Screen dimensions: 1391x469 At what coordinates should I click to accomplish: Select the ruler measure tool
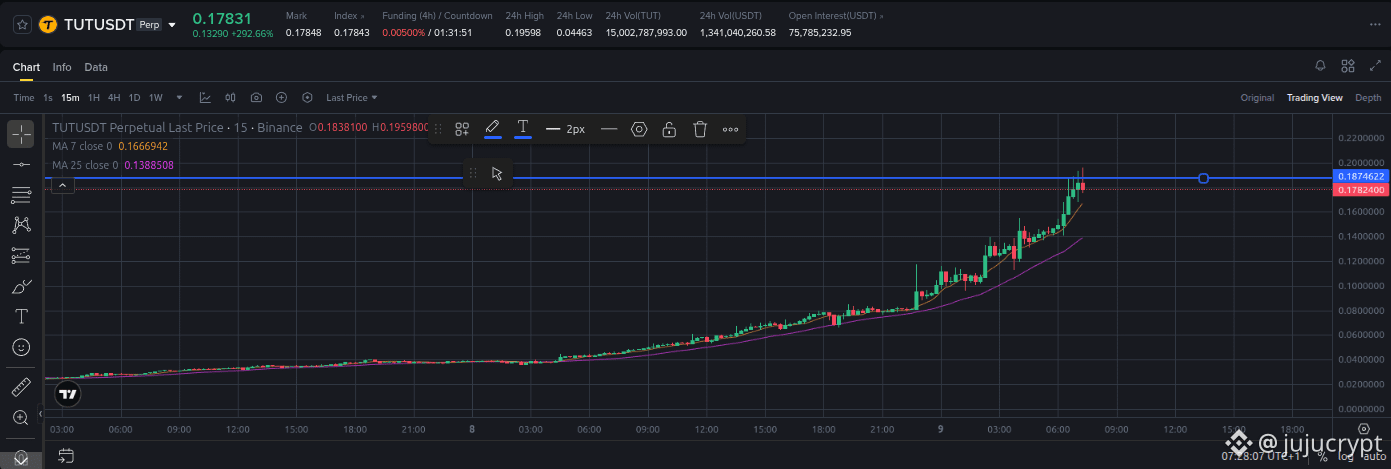tap(21, 387)
